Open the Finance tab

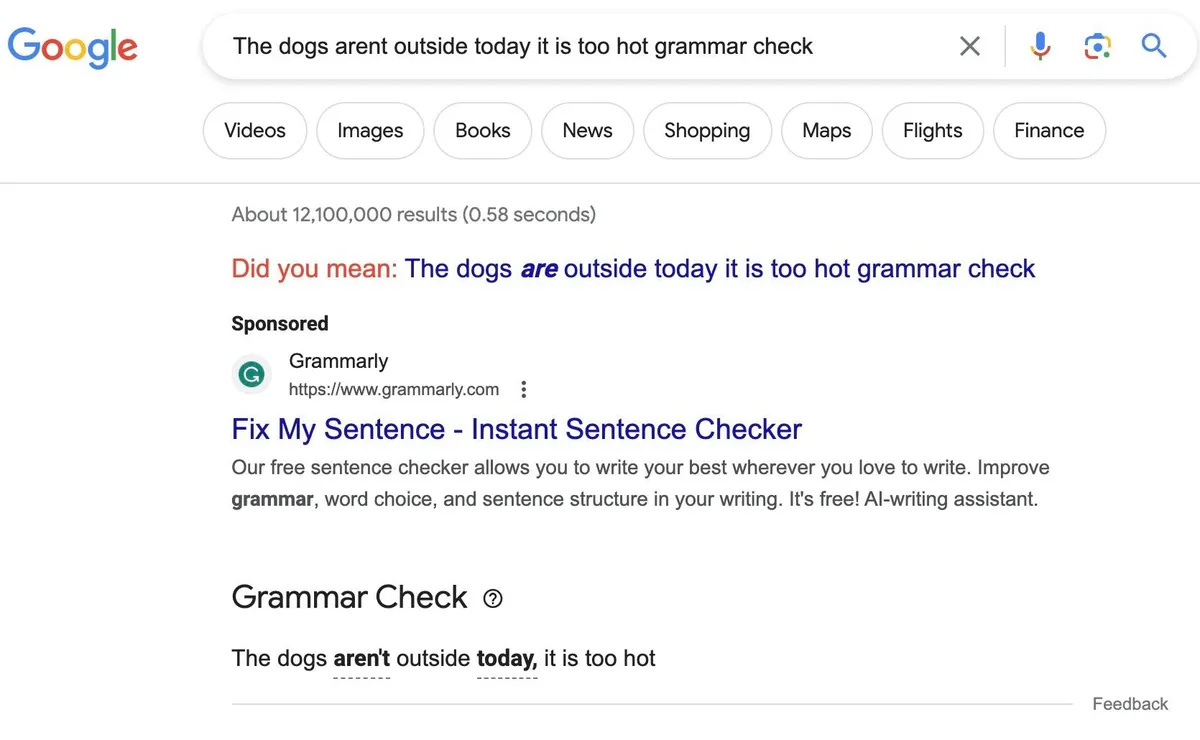coord(1049,131)
